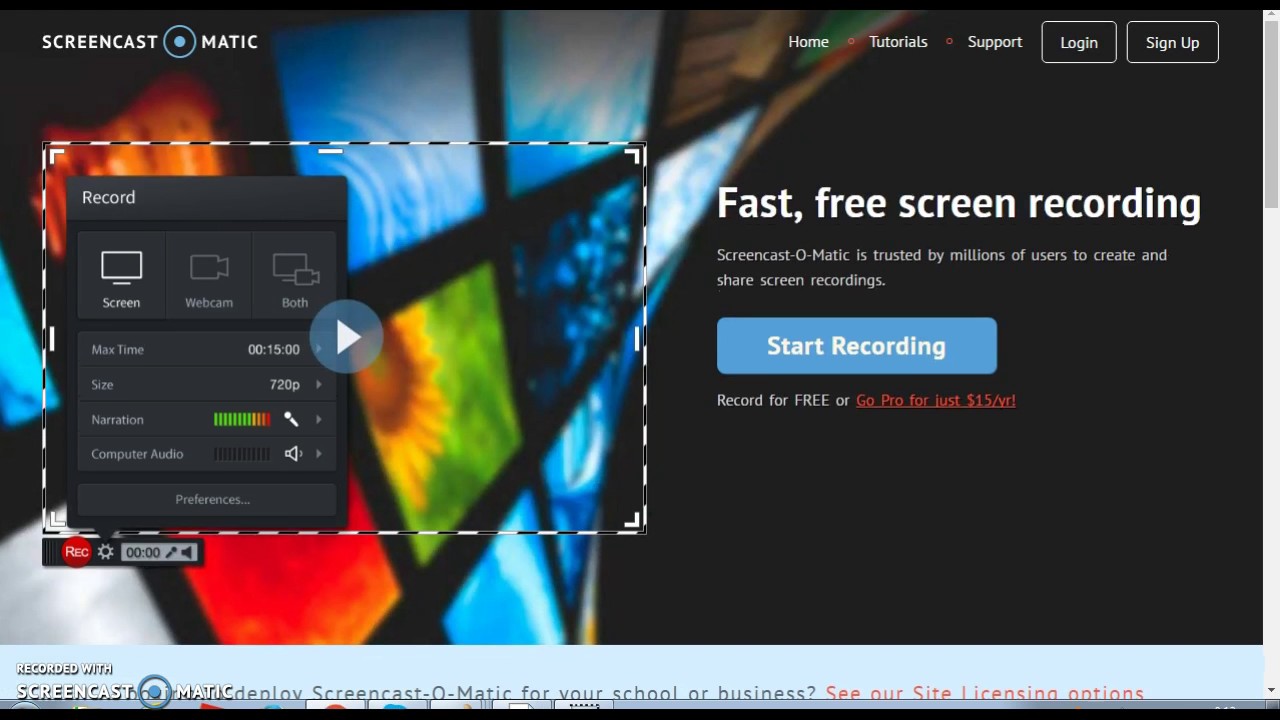Click the 00:00 recording timer
This screenshot has height=720, width=1280.
(x=143, y=552)
